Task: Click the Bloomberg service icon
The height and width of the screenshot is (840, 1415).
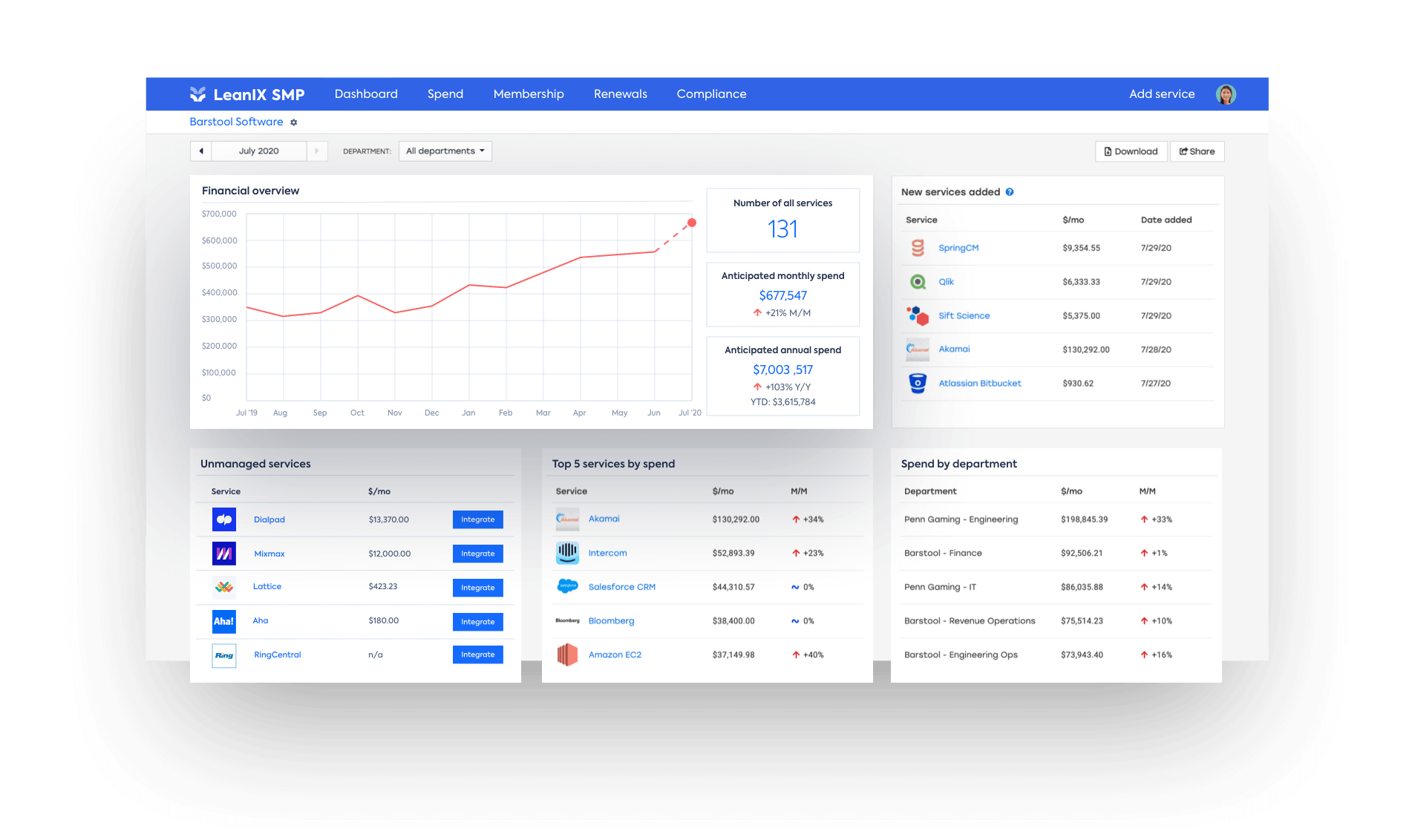Action: (x=567, y=621)
